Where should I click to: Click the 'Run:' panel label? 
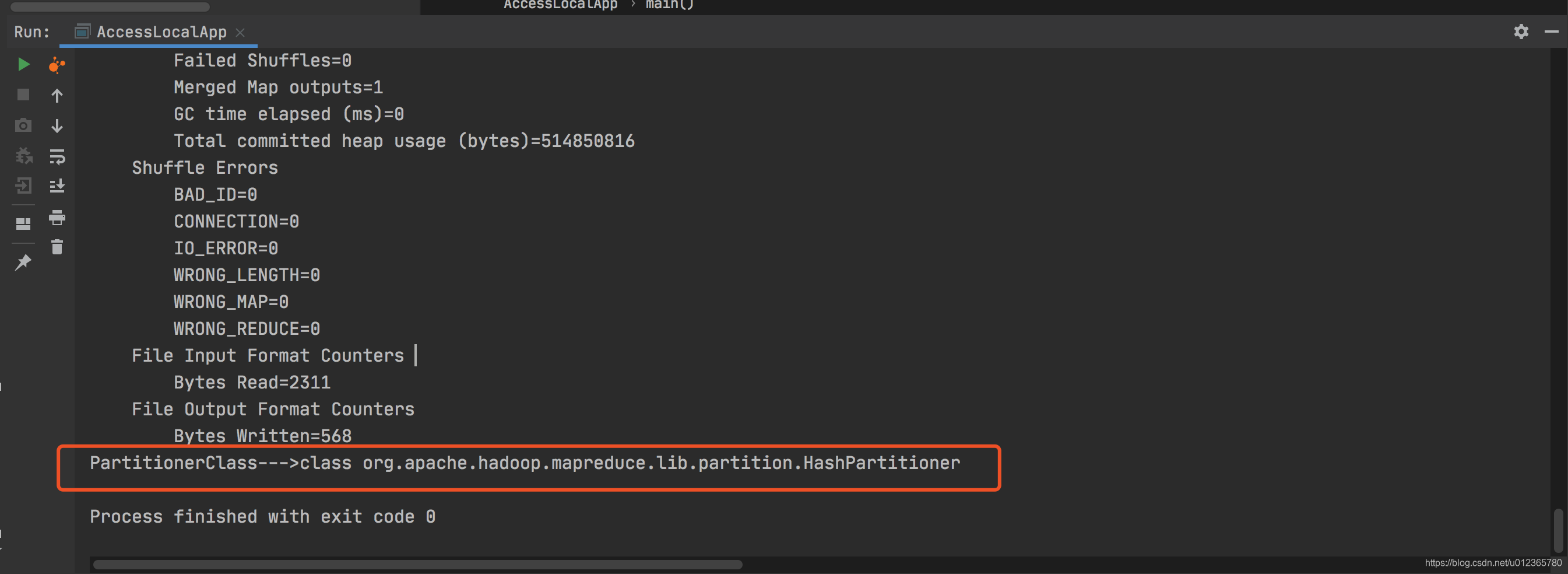click(x=31, y=32)
